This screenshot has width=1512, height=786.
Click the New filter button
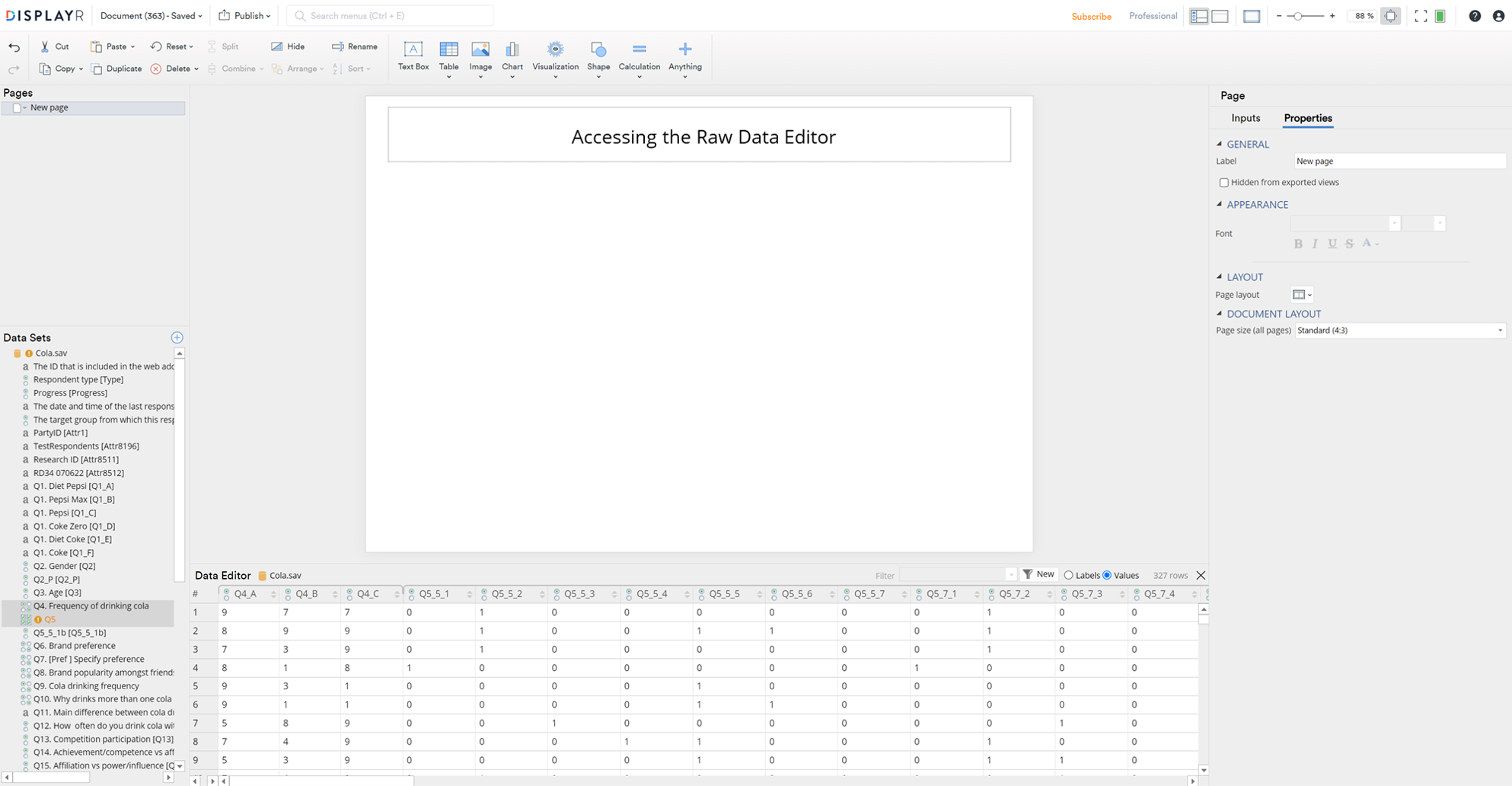tap(1038, 574)
